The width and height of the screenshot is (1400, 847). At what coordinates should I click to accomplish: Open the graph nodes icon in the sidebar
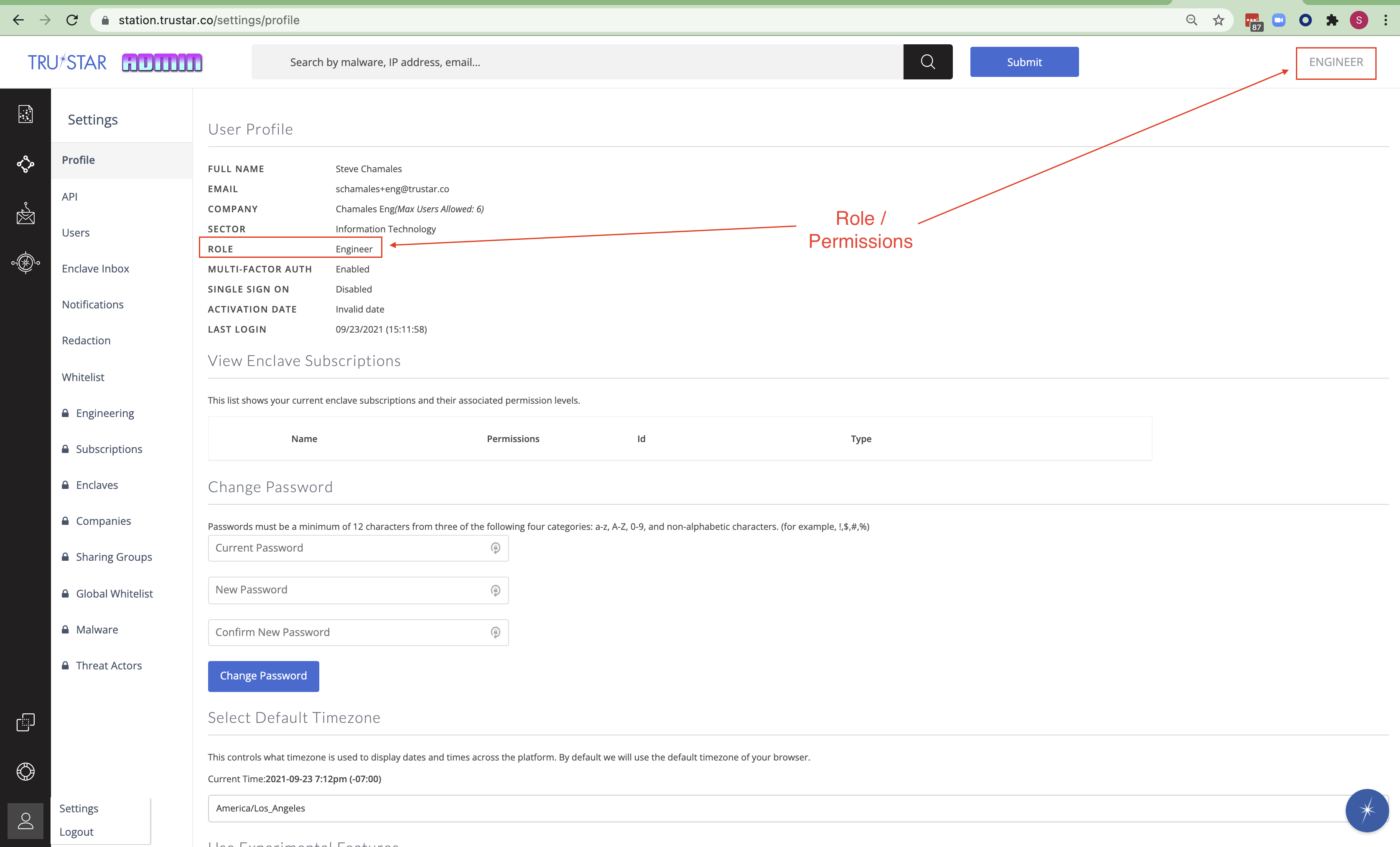coord(25,164)
